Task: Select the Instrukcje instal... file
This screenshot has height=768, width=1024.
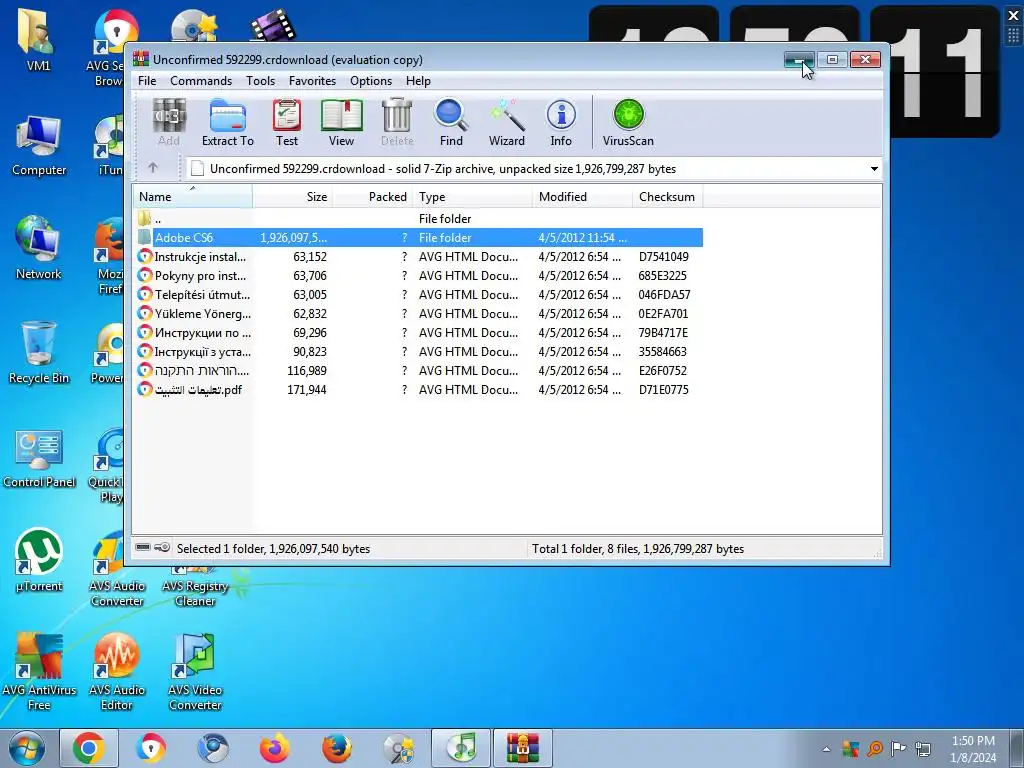Action: [418, 257]
